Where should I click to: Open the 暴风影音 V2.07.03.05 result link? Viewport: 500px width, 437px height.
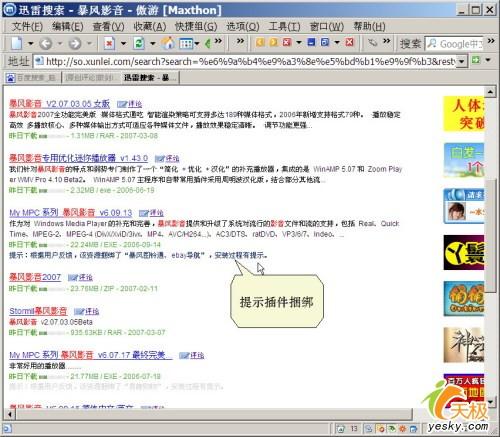click(59, 104)
